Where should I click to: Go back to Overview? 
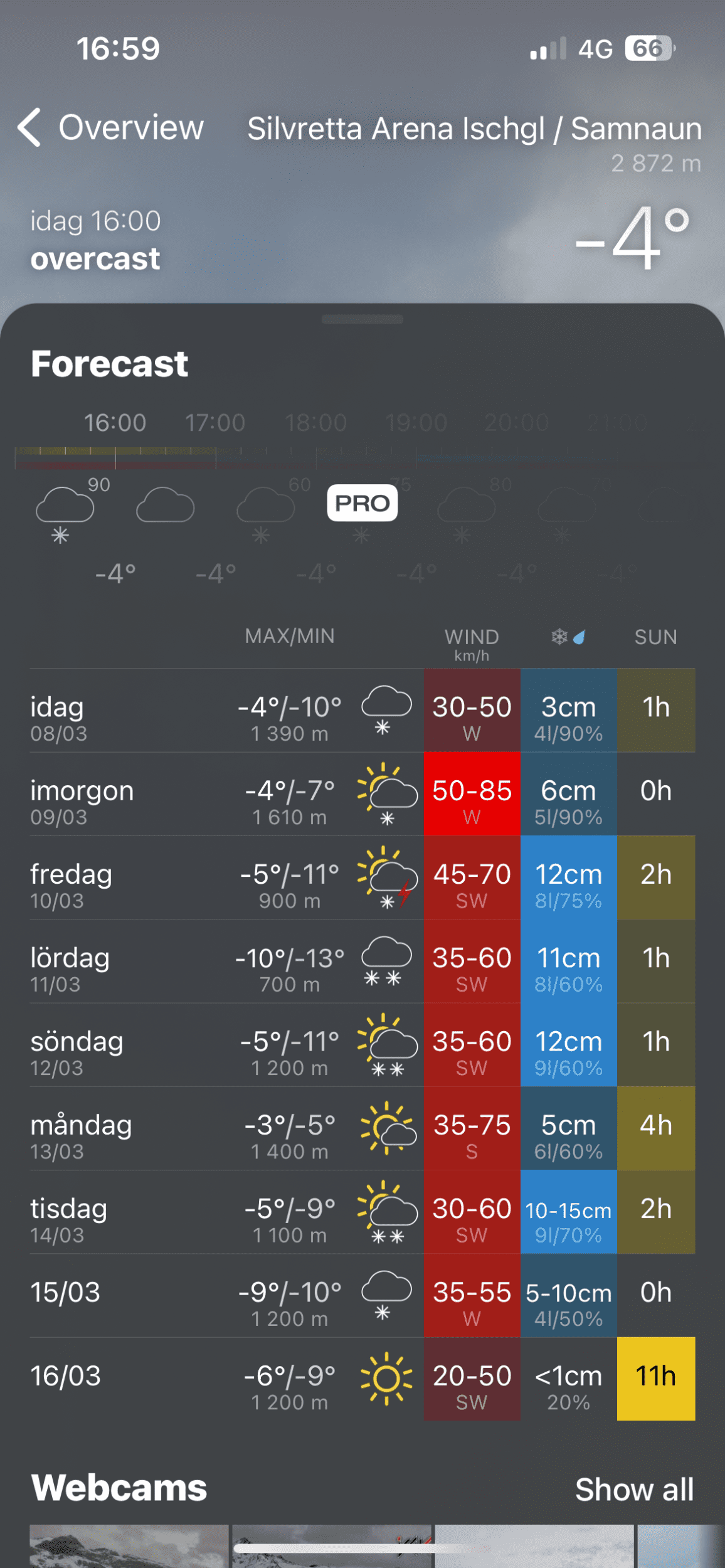(x=130, y=127)
